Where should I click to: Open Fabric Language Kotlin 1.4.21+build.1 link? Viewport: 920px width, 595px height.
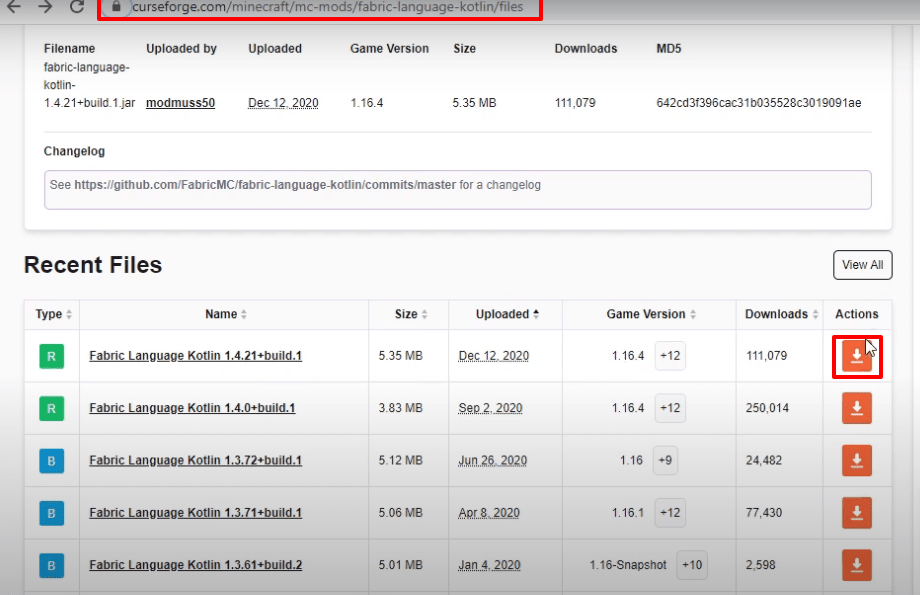[195, 356]
